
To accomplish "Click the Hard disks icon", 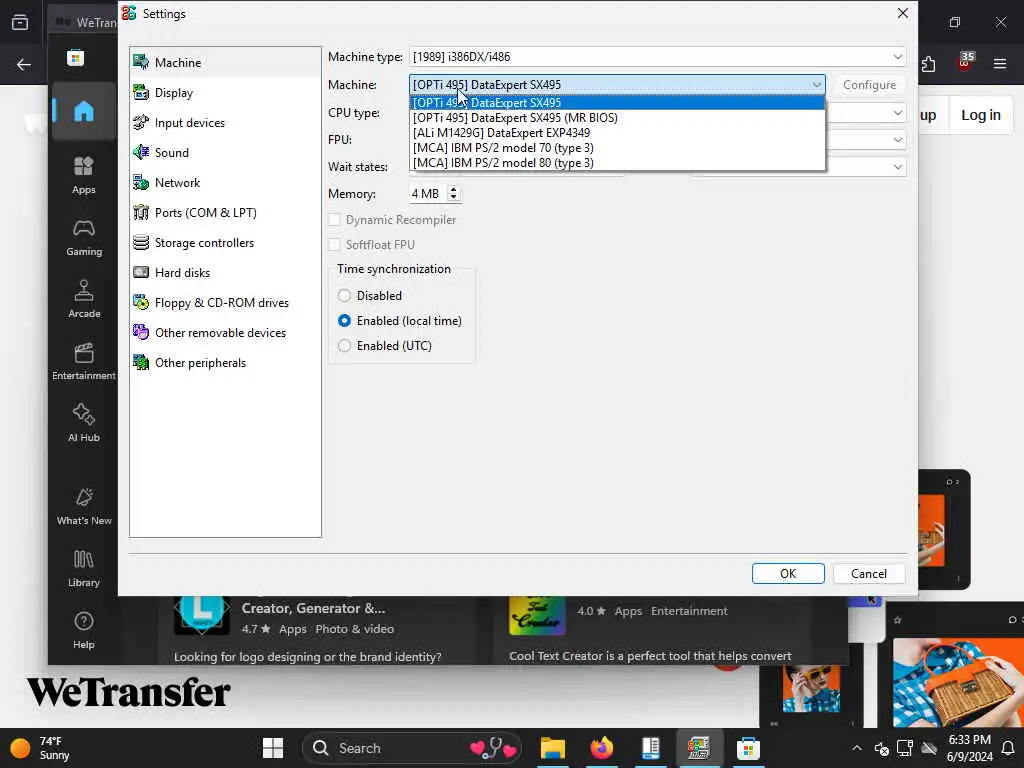I will 140,272.
